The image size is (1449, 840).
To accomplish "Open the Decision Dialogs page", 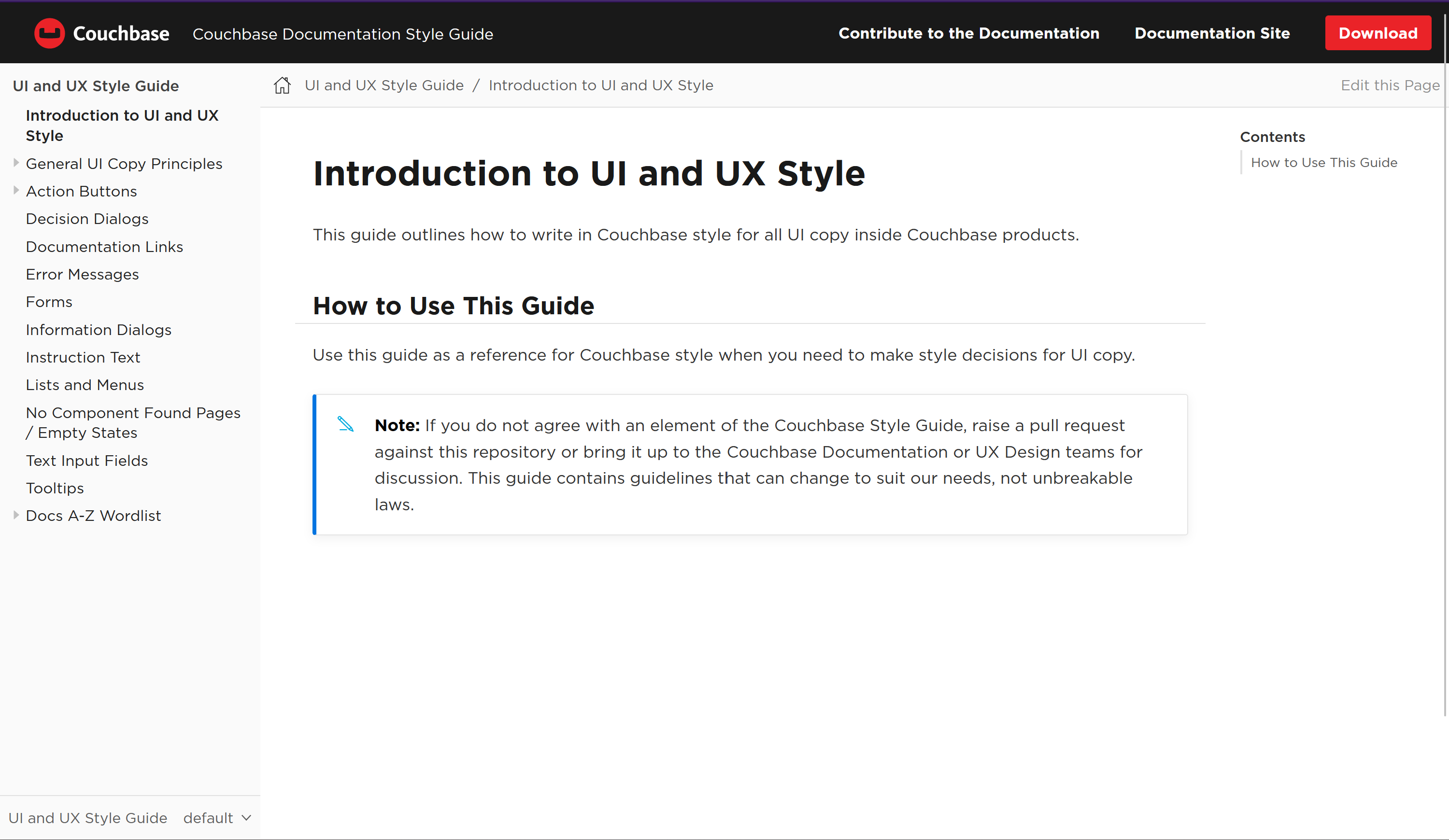I will pos(87,219).
